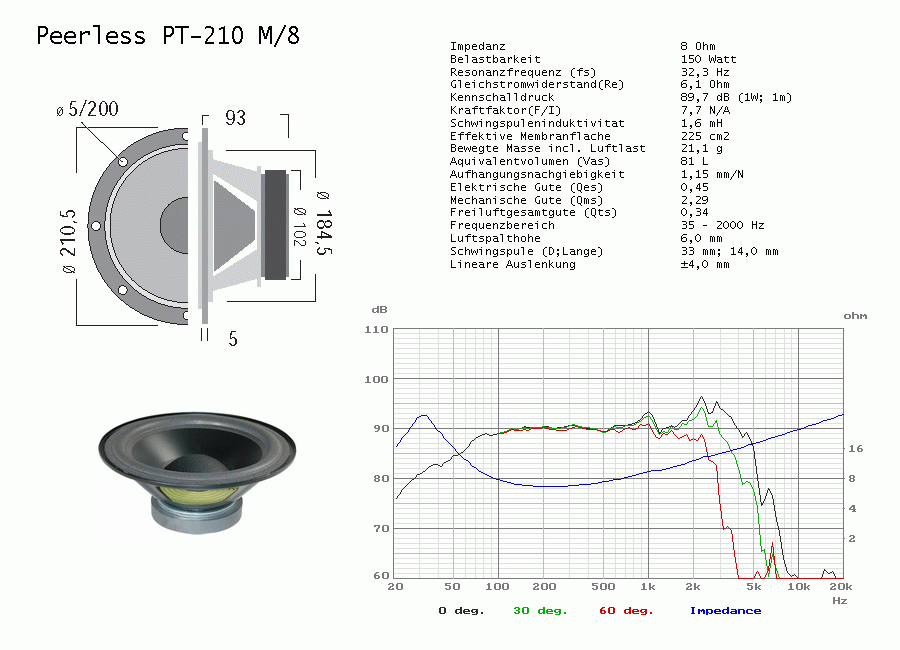Select the speaker product photo
Viewport: 900px width, 650px height.
(x=198, y=468)
